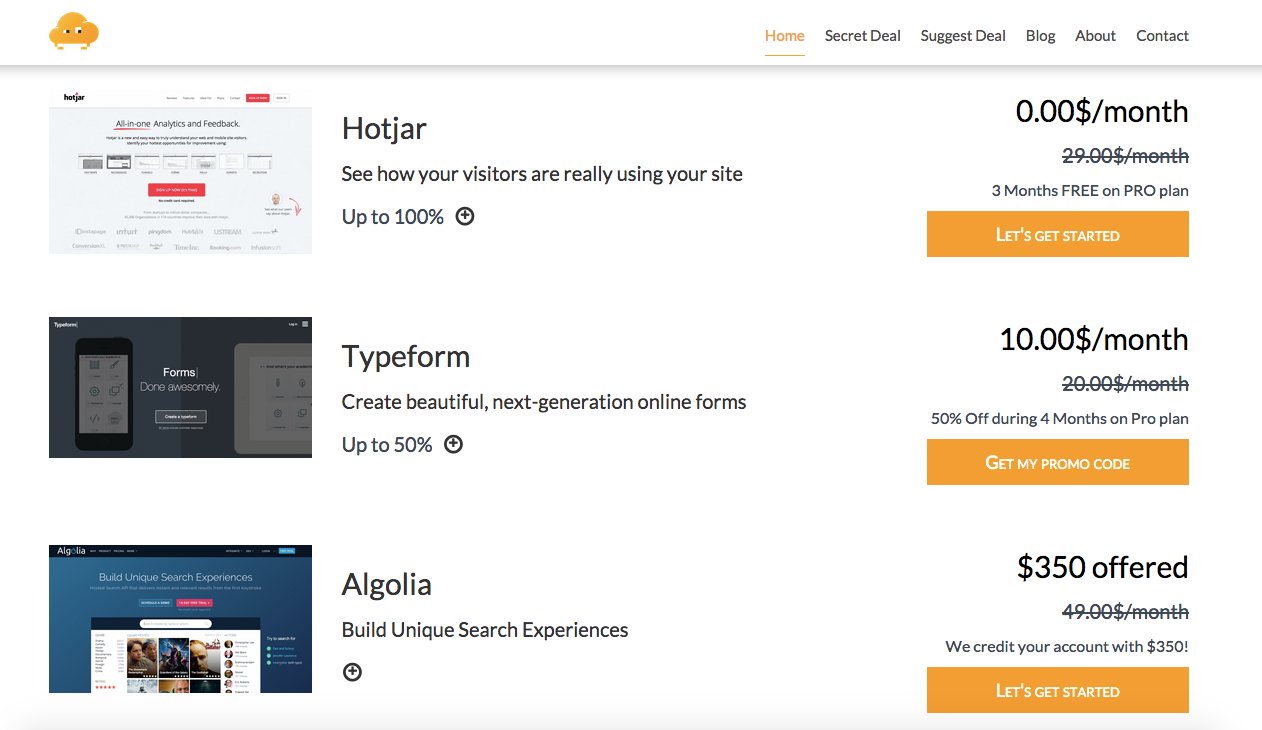Click the Hotjar deal title
The image size is (1262, 730).
pyautogui.click(x=384, y=128)
